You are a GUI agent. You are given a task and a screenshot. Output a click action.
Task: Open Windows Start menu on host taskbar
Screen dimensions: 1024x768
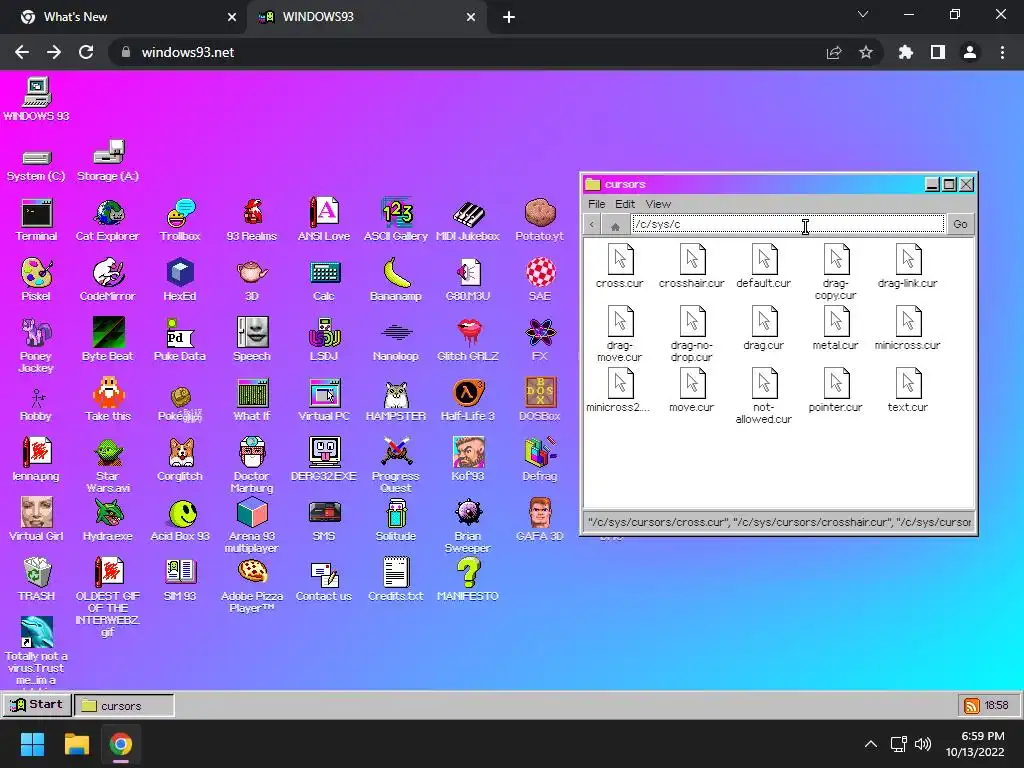point(33,744)
